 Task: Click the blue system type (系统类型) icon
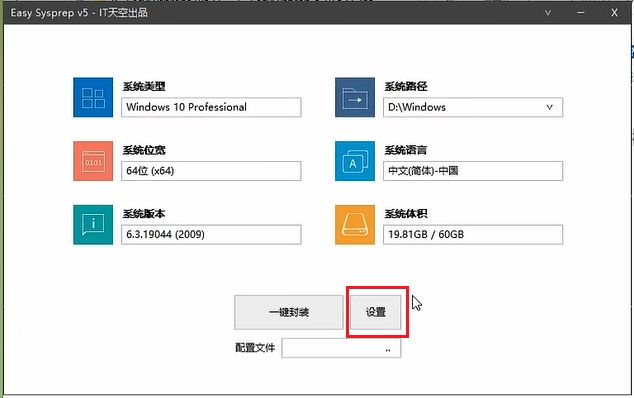[x=93, y=97]
